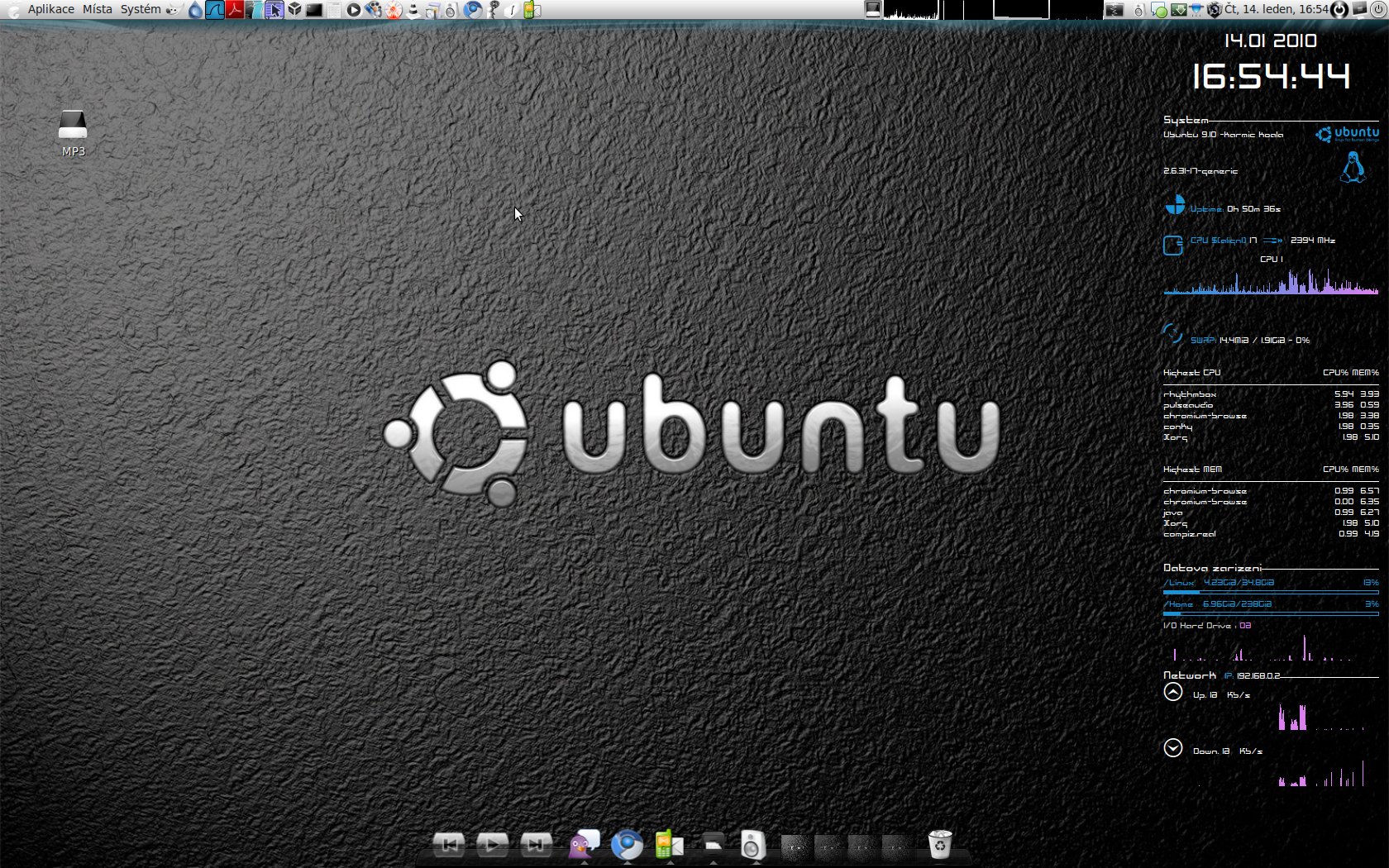Switch to the third dock workspace thumbnail
The image size is (1389, 868).
coord(862,847)
